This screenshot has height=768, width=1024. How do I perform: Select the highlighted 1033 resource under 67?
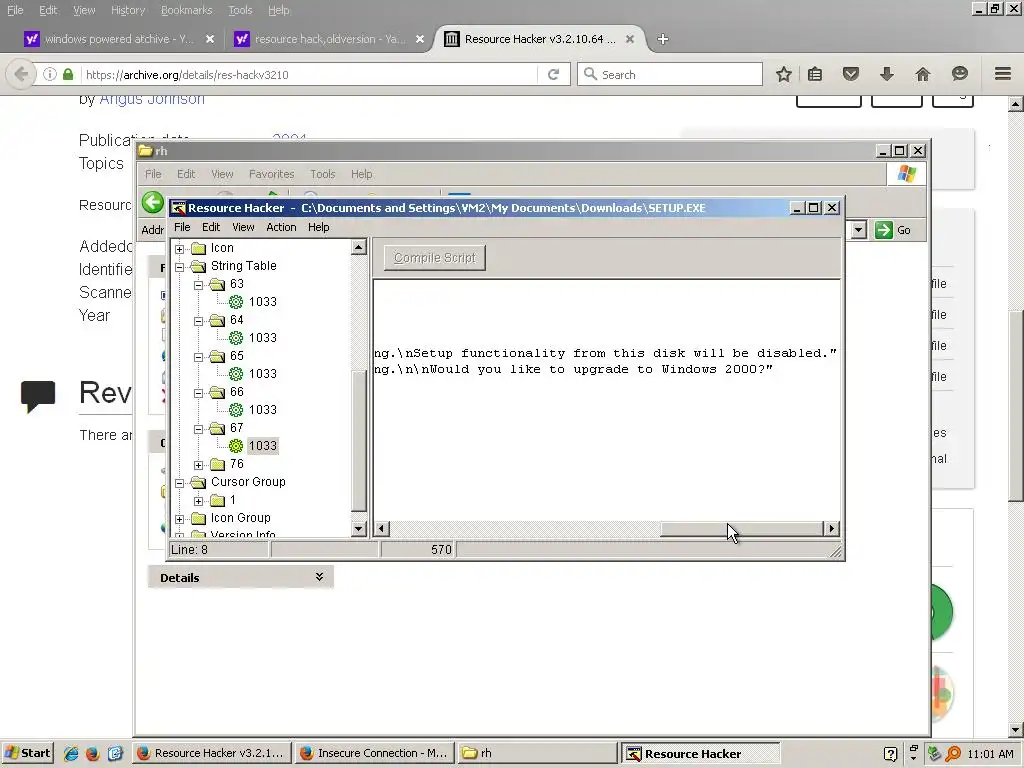(x=263, y=445)
